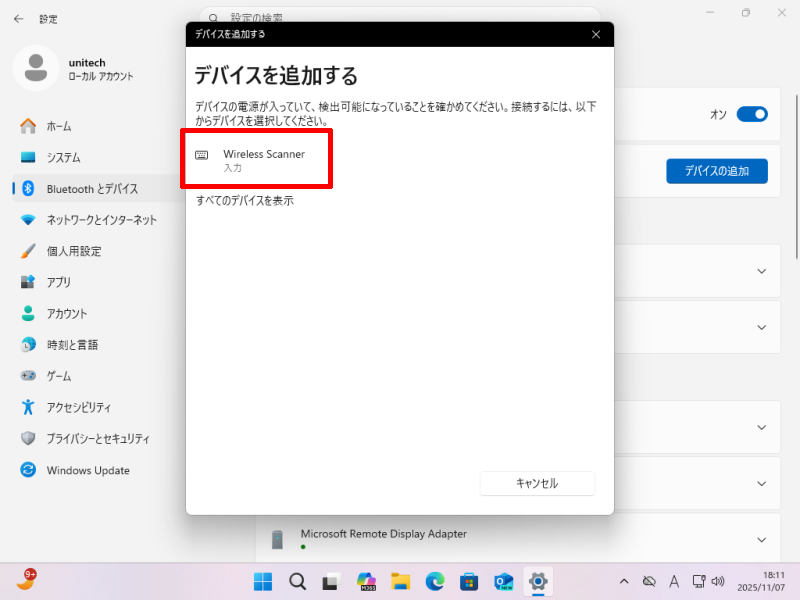Click the デバイスの追加 button

coord(716,171)
